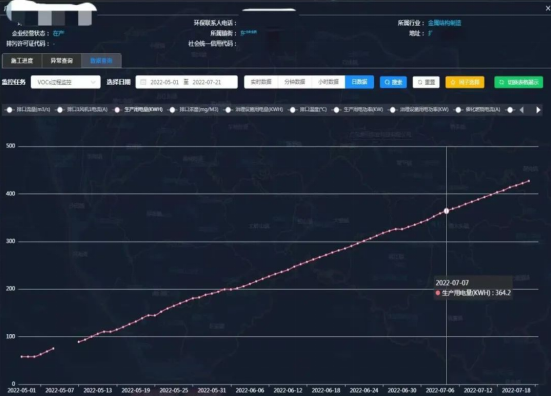
Task: Switch to the 施工进度 tab
Action: pyautogui.click(x=22, y=60)
